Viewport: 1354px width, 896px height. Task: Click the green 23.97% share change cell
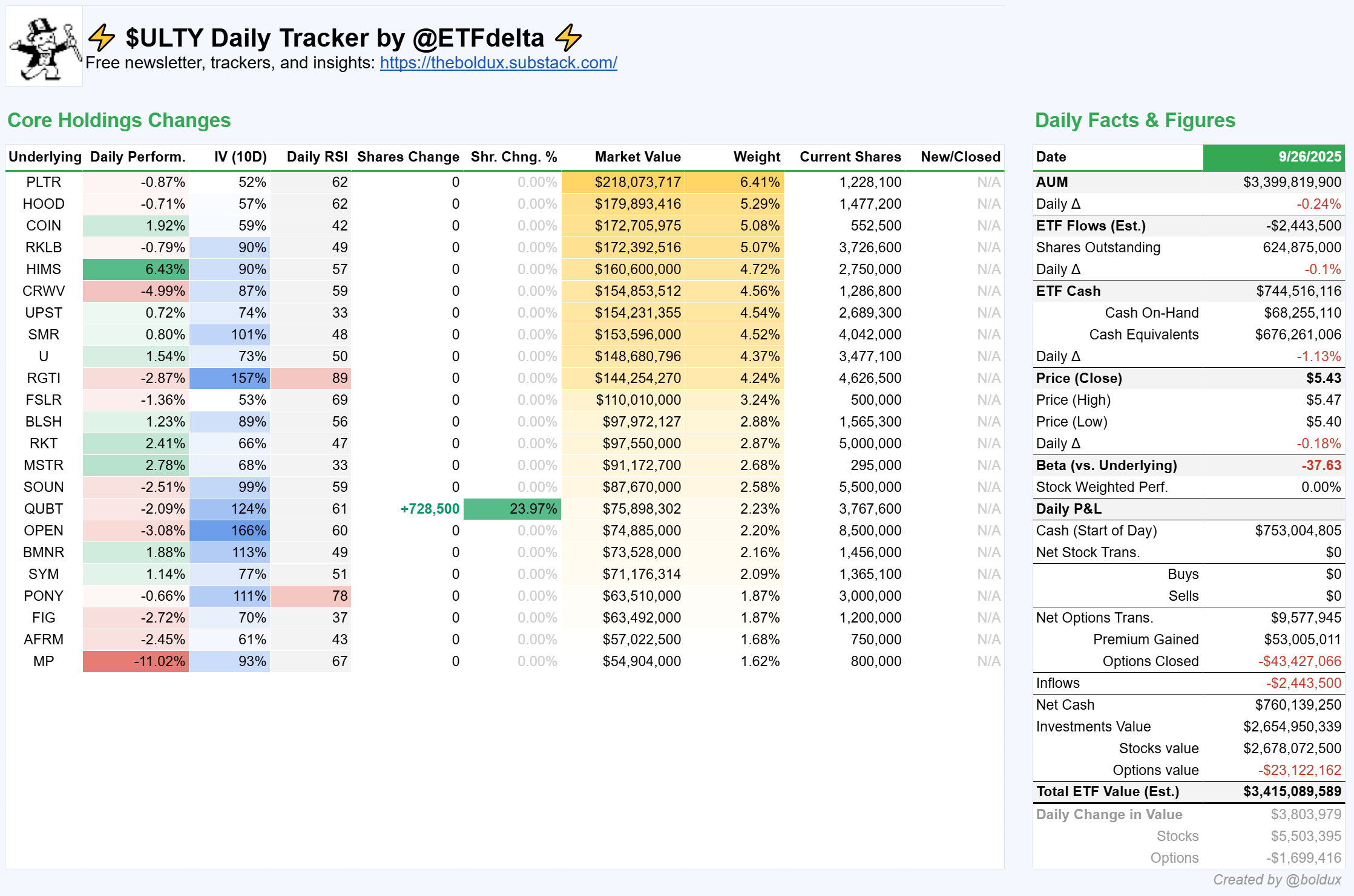513,509
